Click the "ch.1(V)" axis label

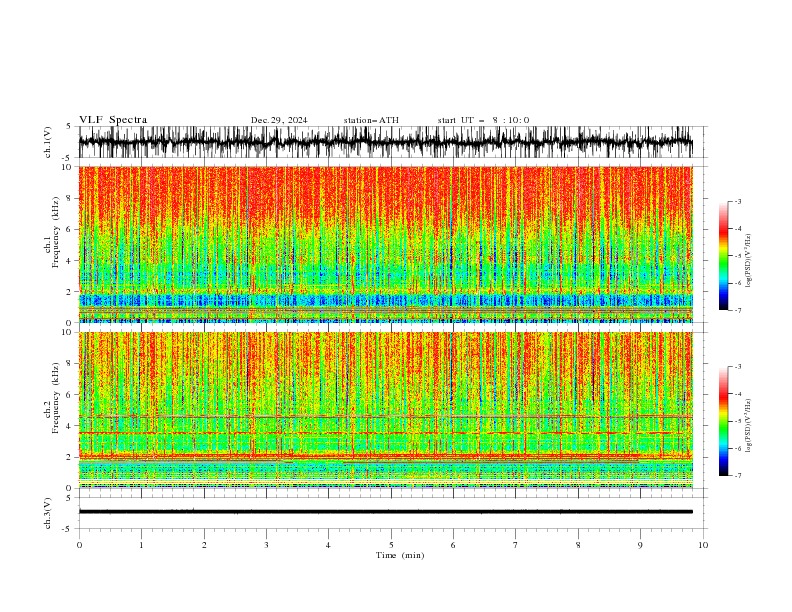tap(48, 142)
